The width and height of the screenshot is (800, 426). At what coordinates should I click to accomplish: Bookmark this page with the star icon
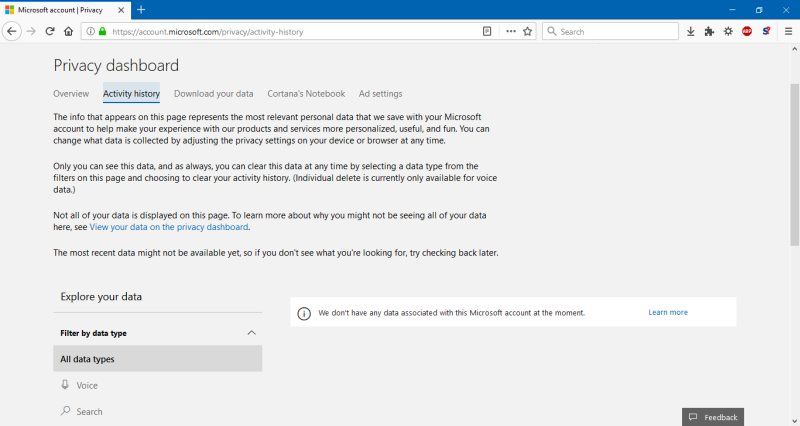(528, 31)
